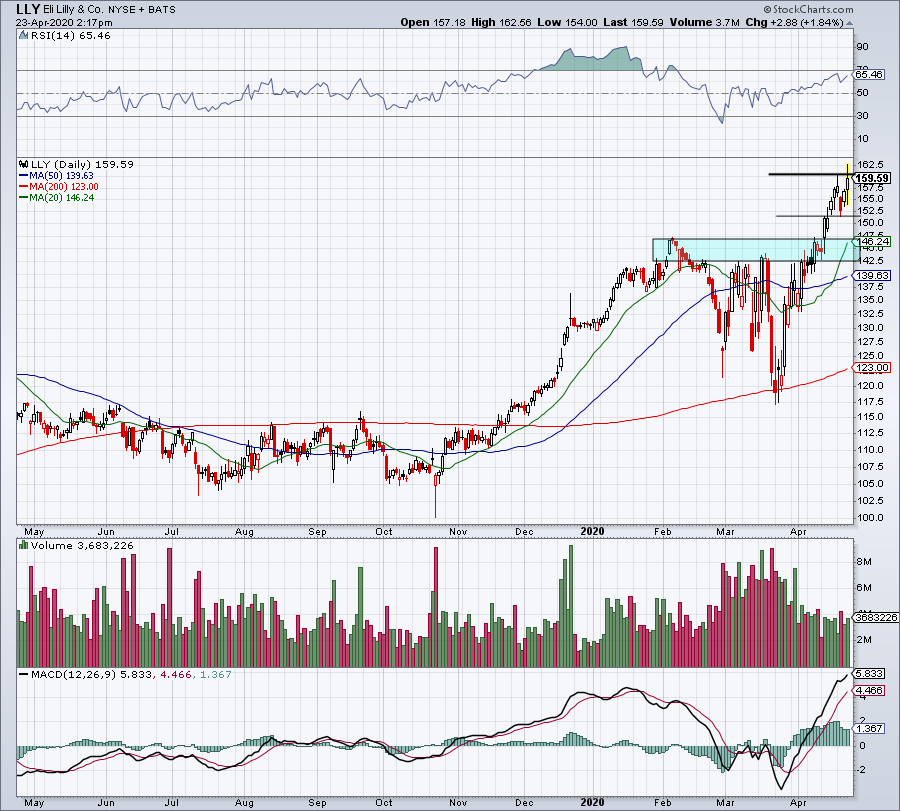This screenshot has height=811, width=900.
Task: Click the MA(50) 139.63 legend entry
Action: 61,176
